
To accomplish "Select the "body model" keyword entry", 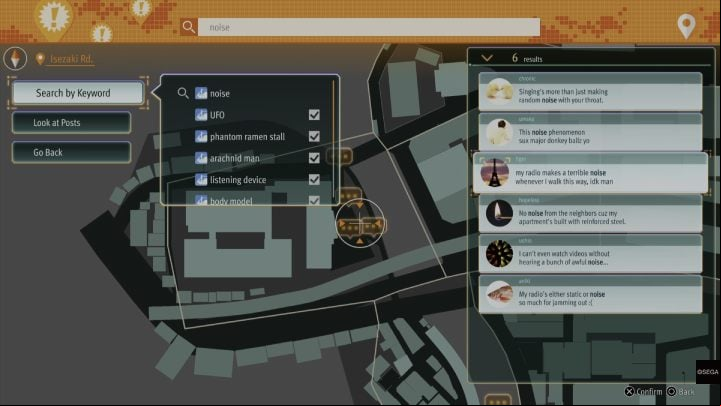I will [231, 201].
